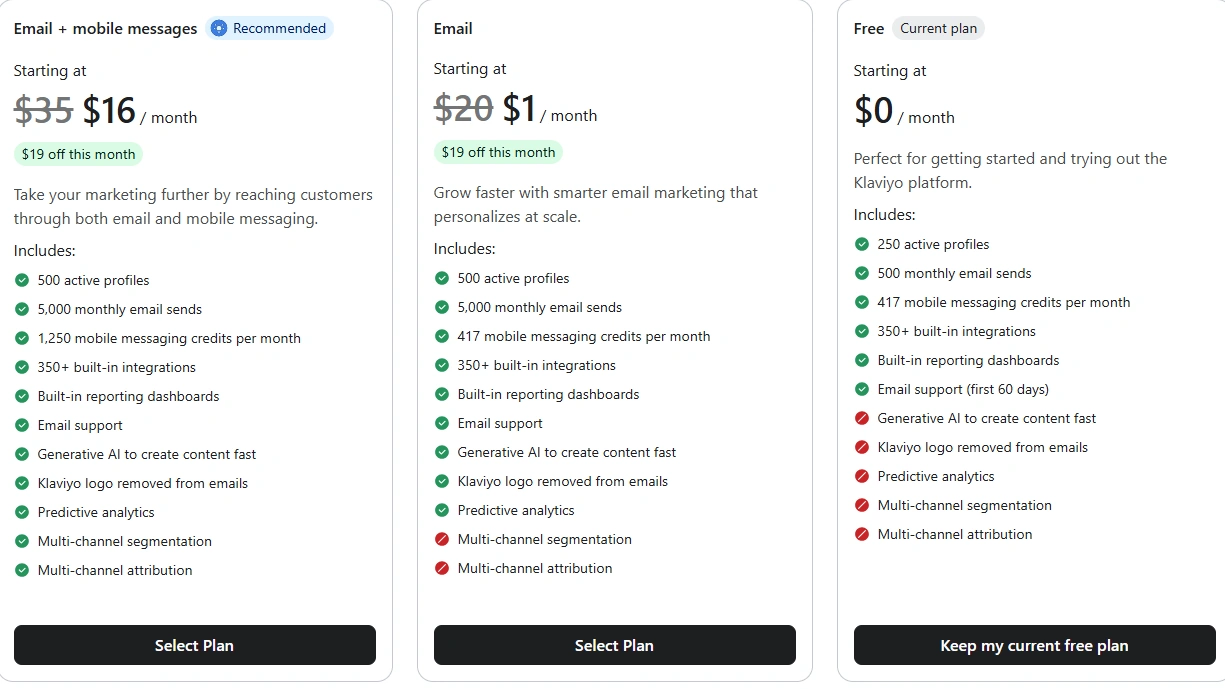Click green check beside 250 active profiles
Viewport: 1225px width, 689px height.
click(862, 244)
